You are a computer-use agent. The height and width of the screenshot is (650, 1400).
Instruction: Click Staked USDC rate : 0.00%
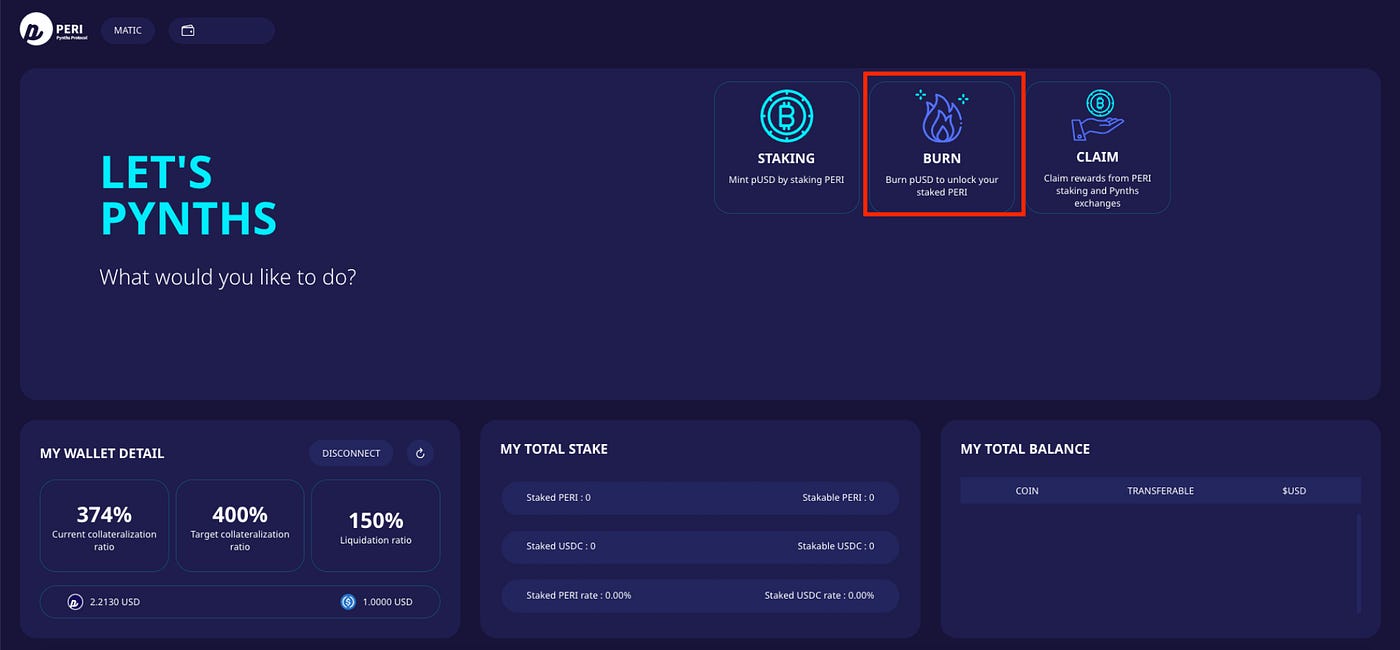(x=819, y=595)
